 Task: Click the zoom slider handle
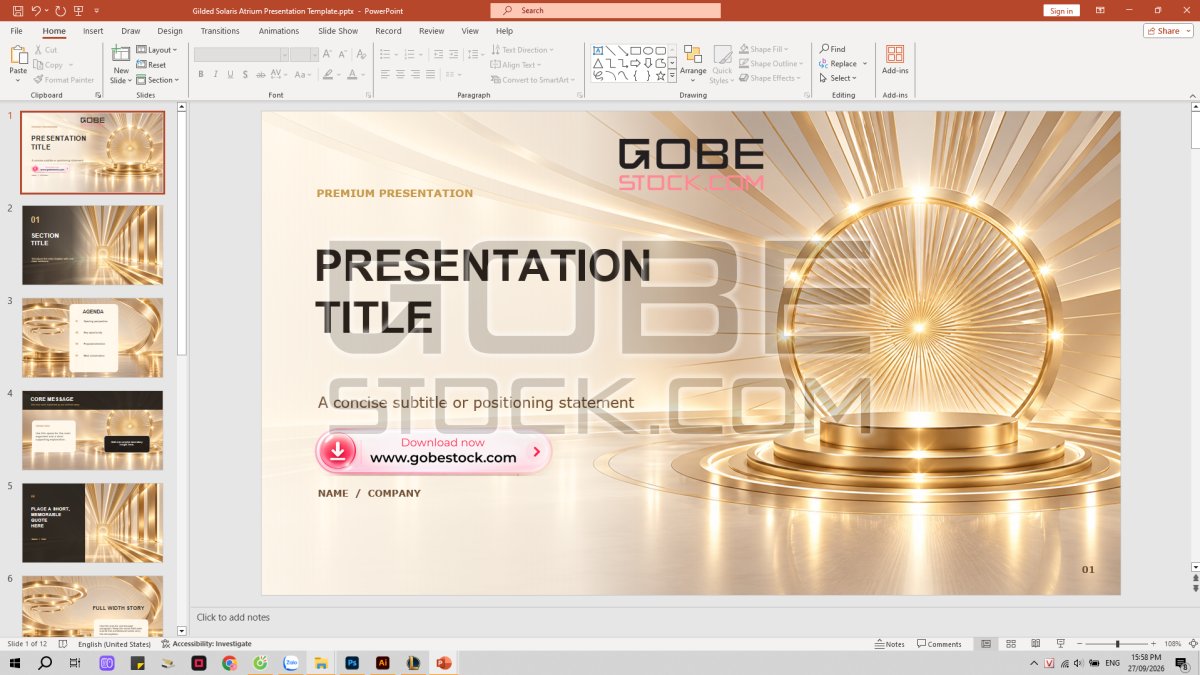[1118, 644]
